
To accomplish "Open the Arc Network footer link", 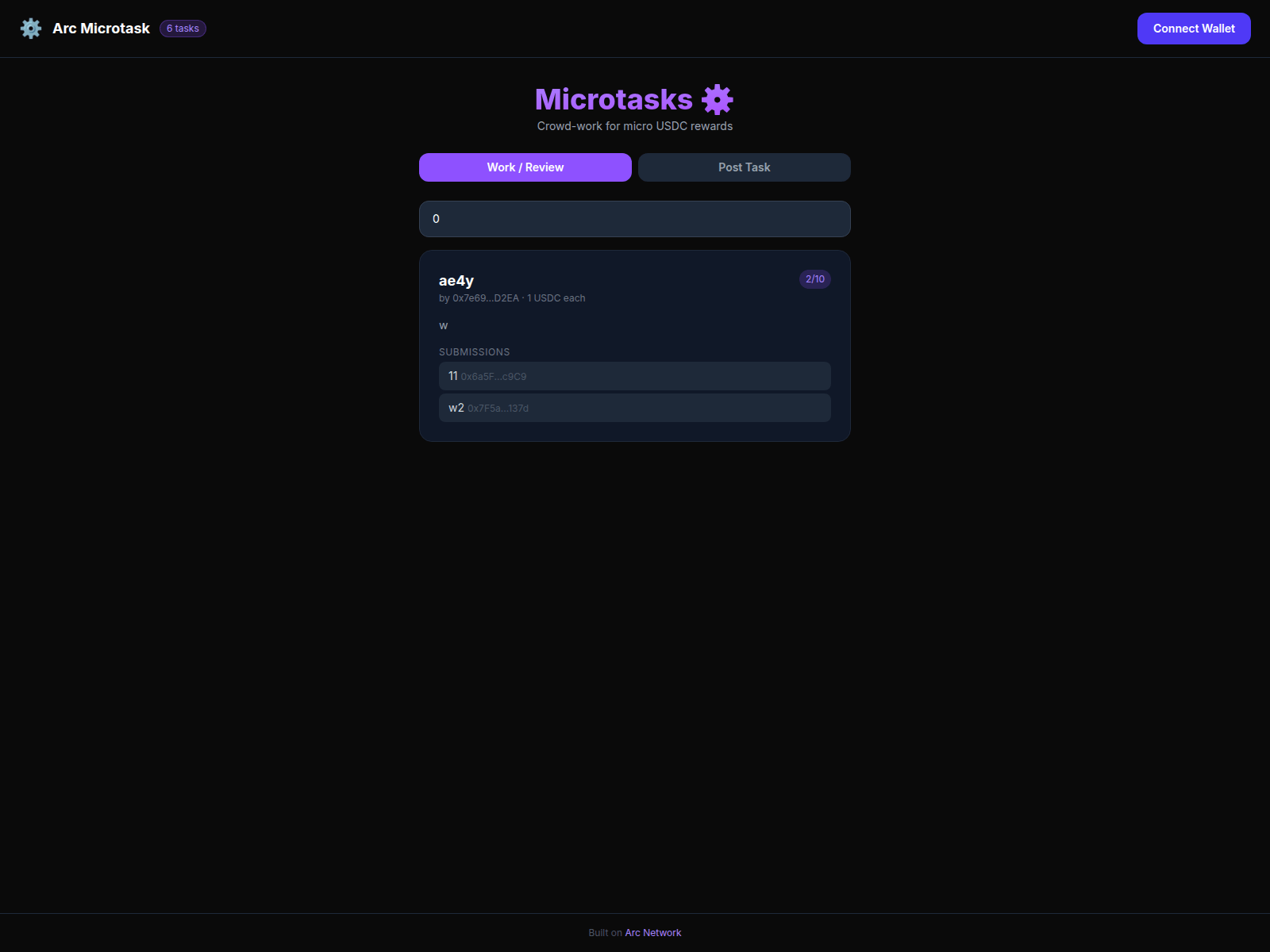I will [x=653, y=933].
